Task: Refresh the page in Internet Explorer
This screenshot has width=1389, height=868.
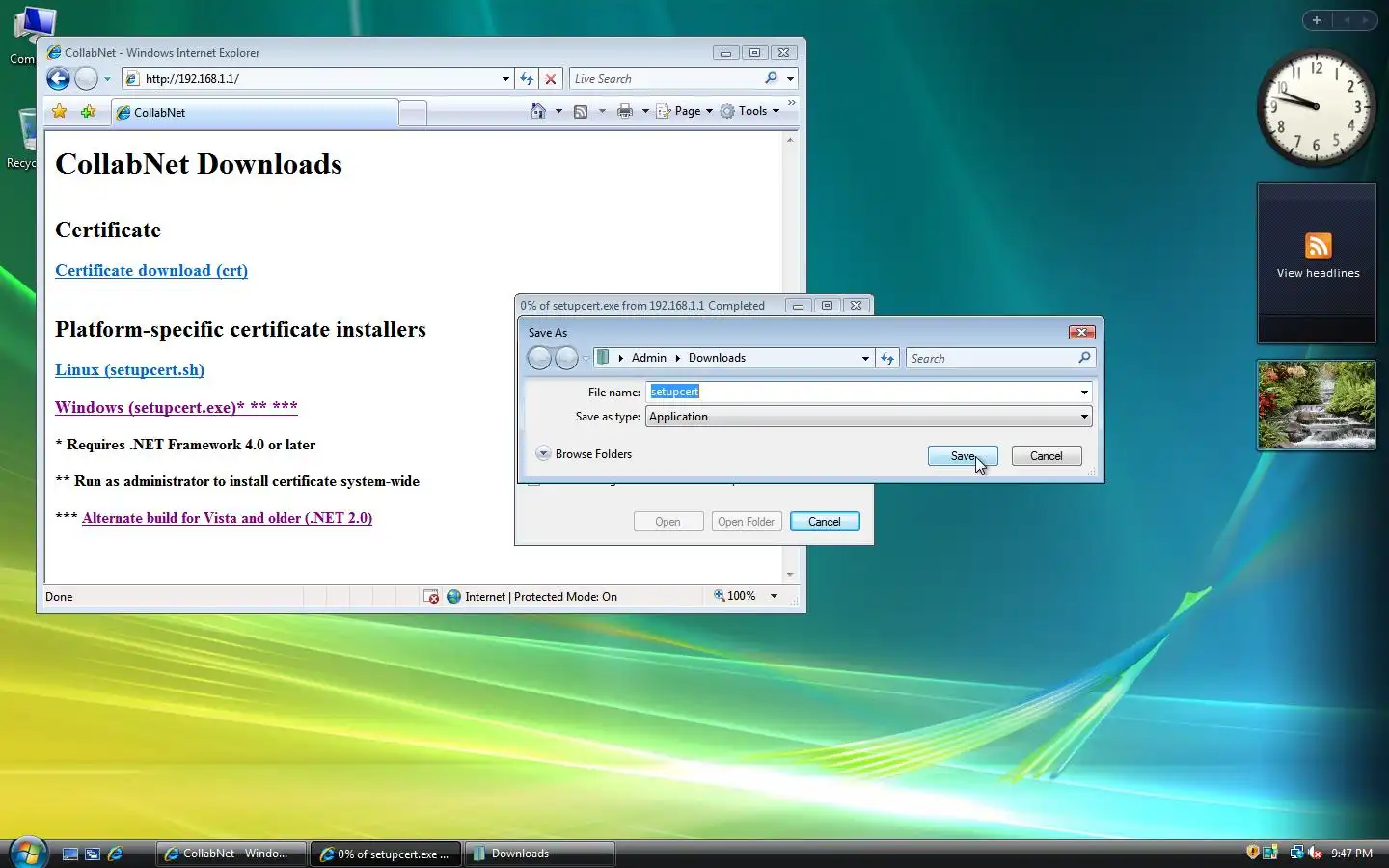Action: click(527, 79)
